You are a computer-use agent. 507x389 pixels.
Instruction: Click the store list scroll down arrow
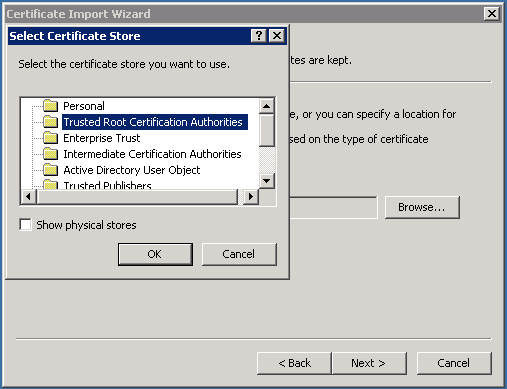tap(266, 181)
